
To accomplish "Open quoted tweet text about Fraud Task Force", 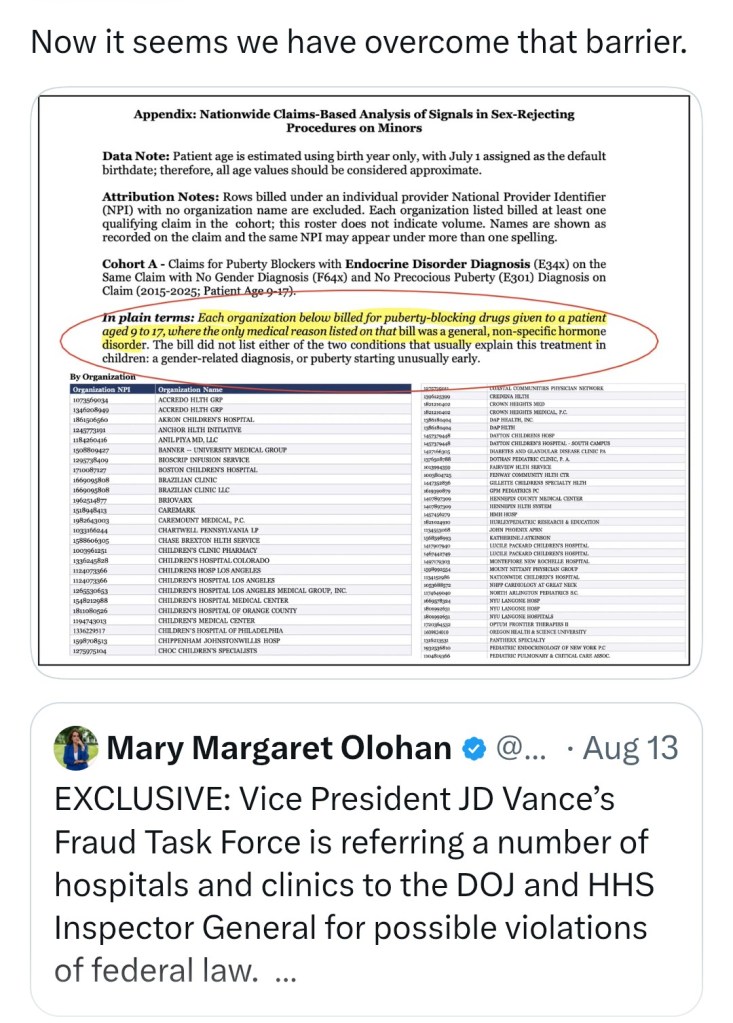I will click(354, 884).
